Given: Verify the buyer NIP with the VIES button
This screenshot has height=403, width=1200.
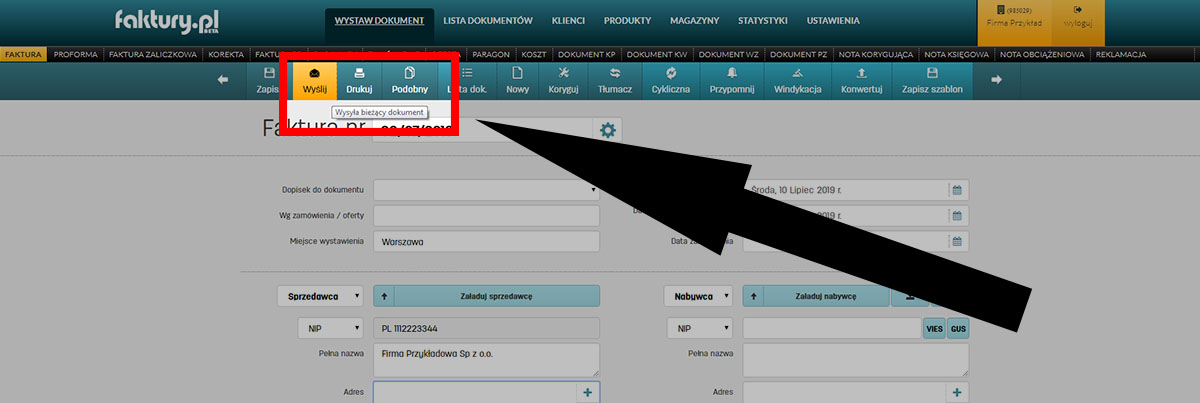Looking at the screenshot, I should [933, 328].
